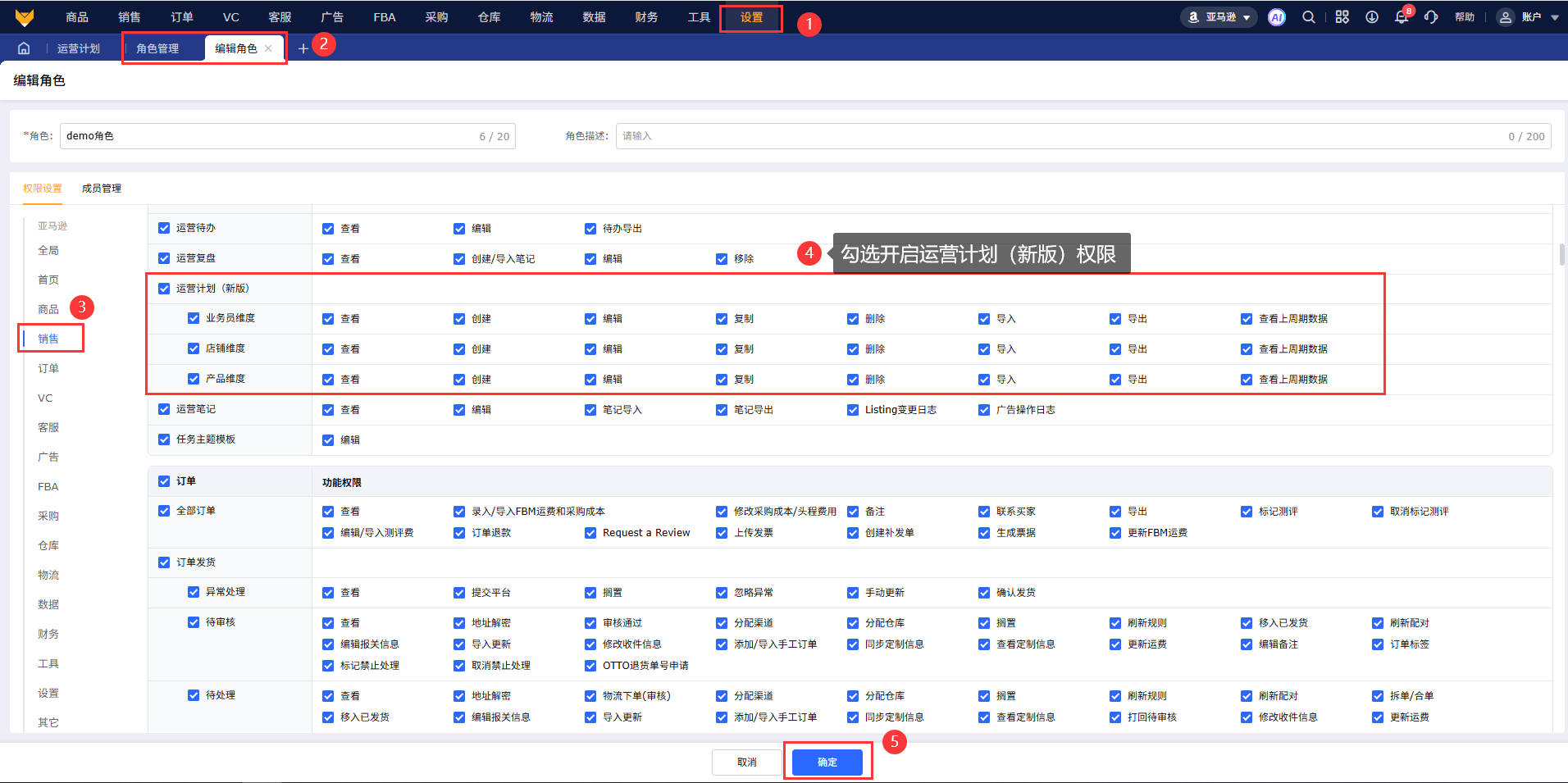Open the 账户 account dropdown

1528,17
